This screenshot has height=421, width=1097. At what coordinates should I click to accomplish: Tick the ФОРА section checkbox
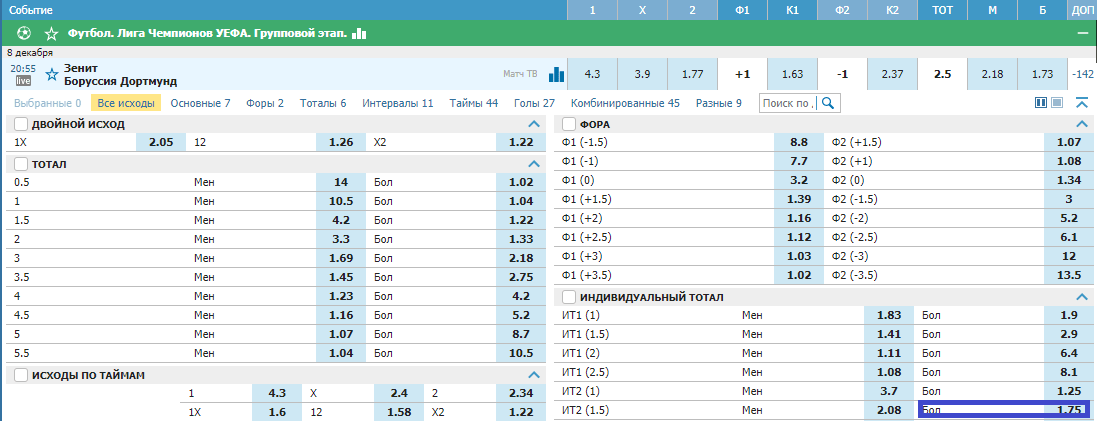tap(569, 124)
